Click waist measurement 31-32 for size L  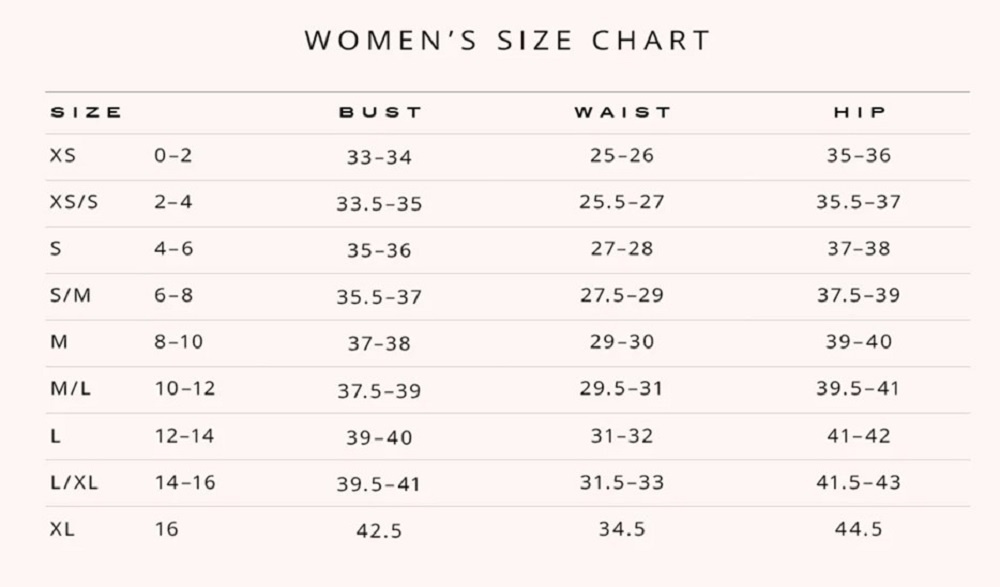622,436
